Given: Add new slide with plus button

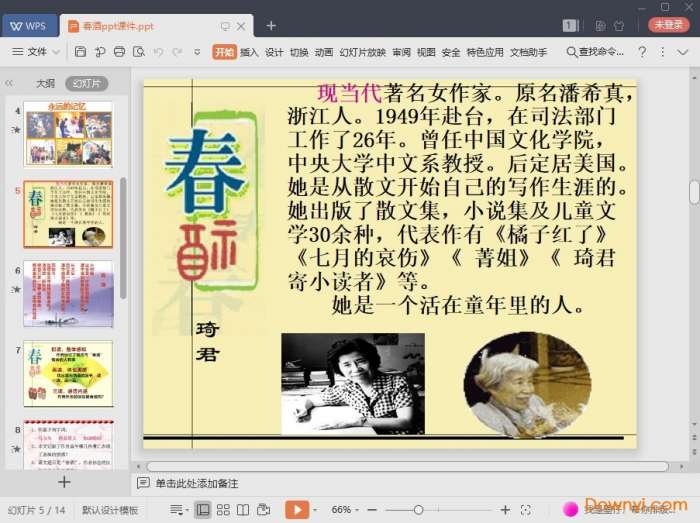Looking at the screenshot, I should 64,482.
